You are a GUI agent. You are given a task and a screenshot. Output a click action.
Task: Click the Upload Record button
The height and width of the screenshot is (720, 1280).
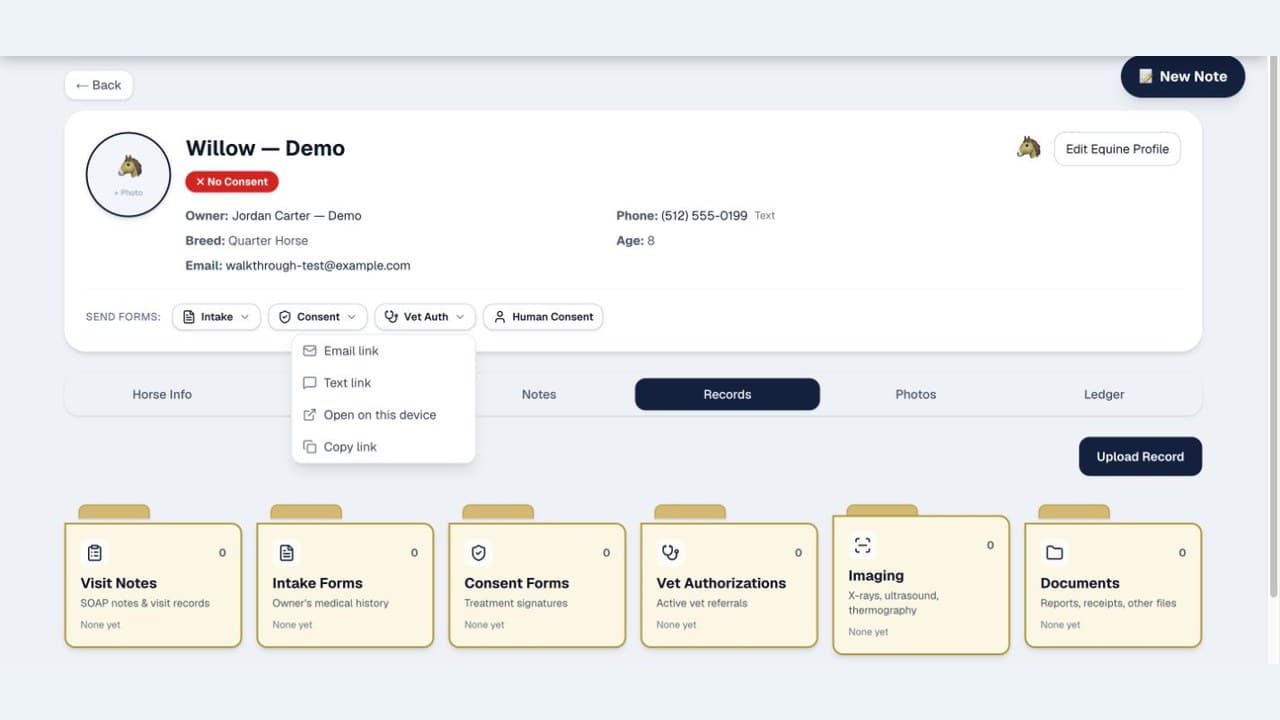coord(1140,456)
